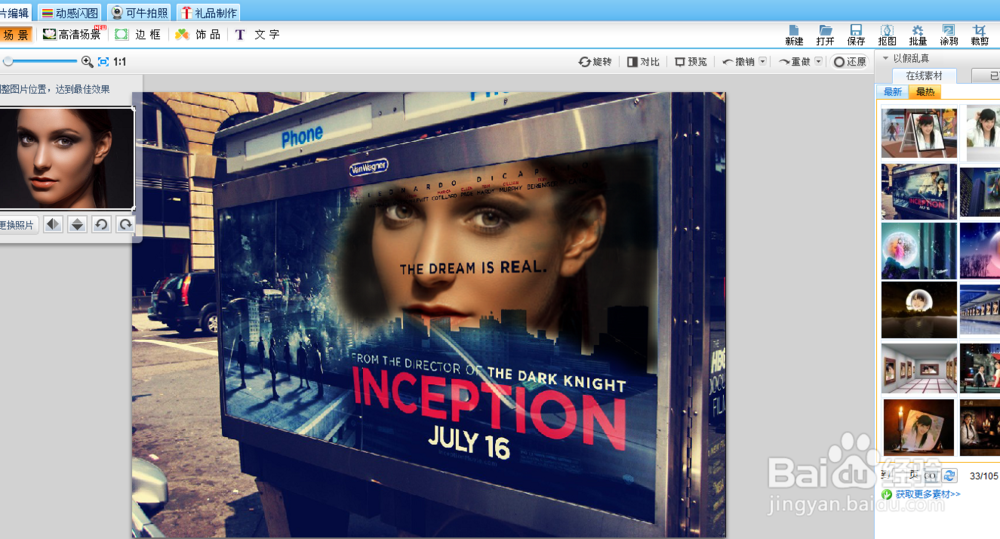Viewport: 1000px width, 539px height.
Task: Click the 新建 new file icon
Action: 794,35
